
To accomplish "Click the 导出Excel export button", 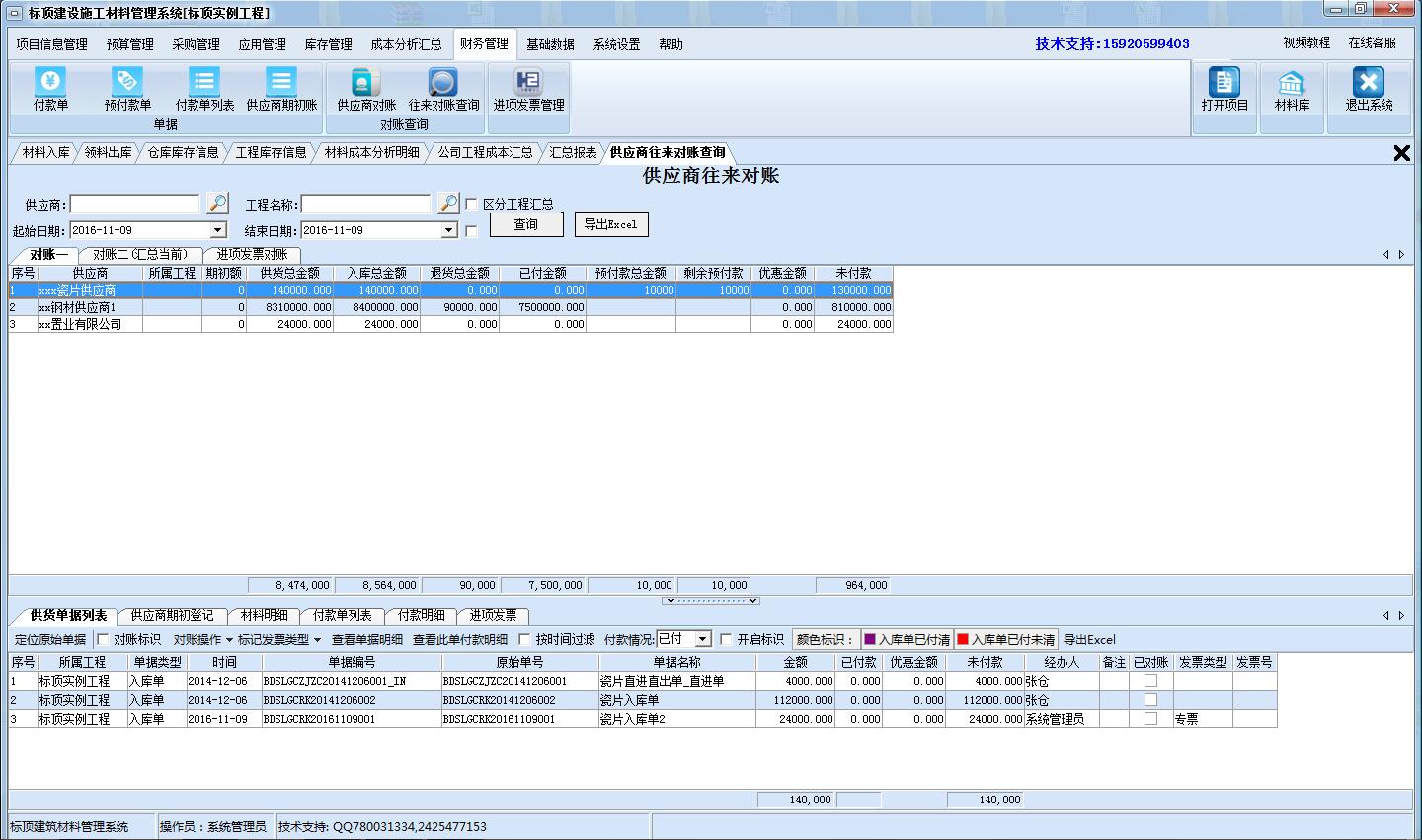I will [x=612, y=224].
